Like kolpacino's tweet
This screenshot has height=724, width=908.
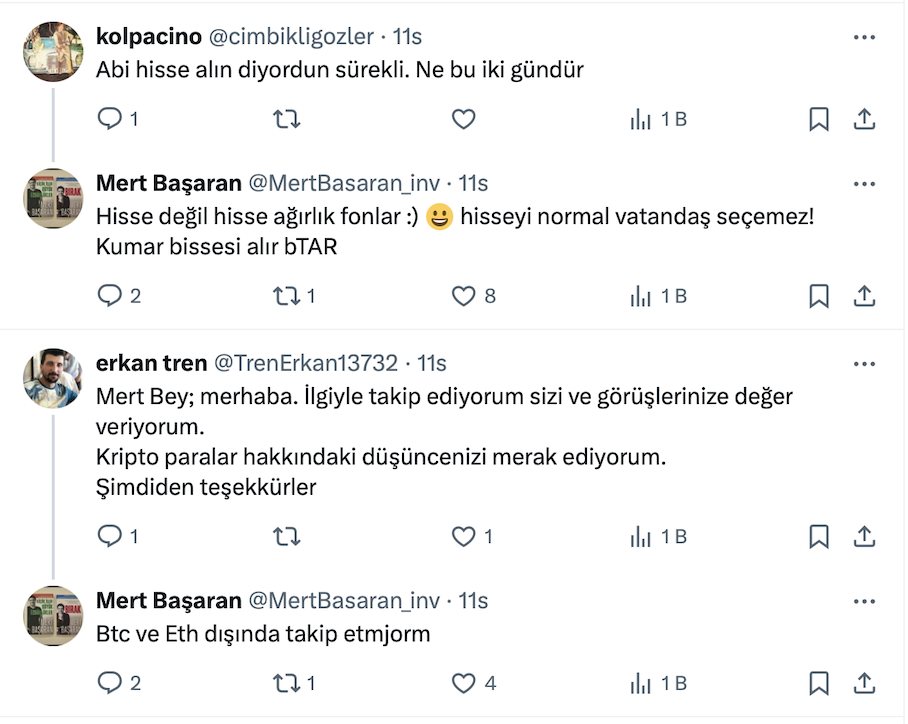[x=463, y=120]
